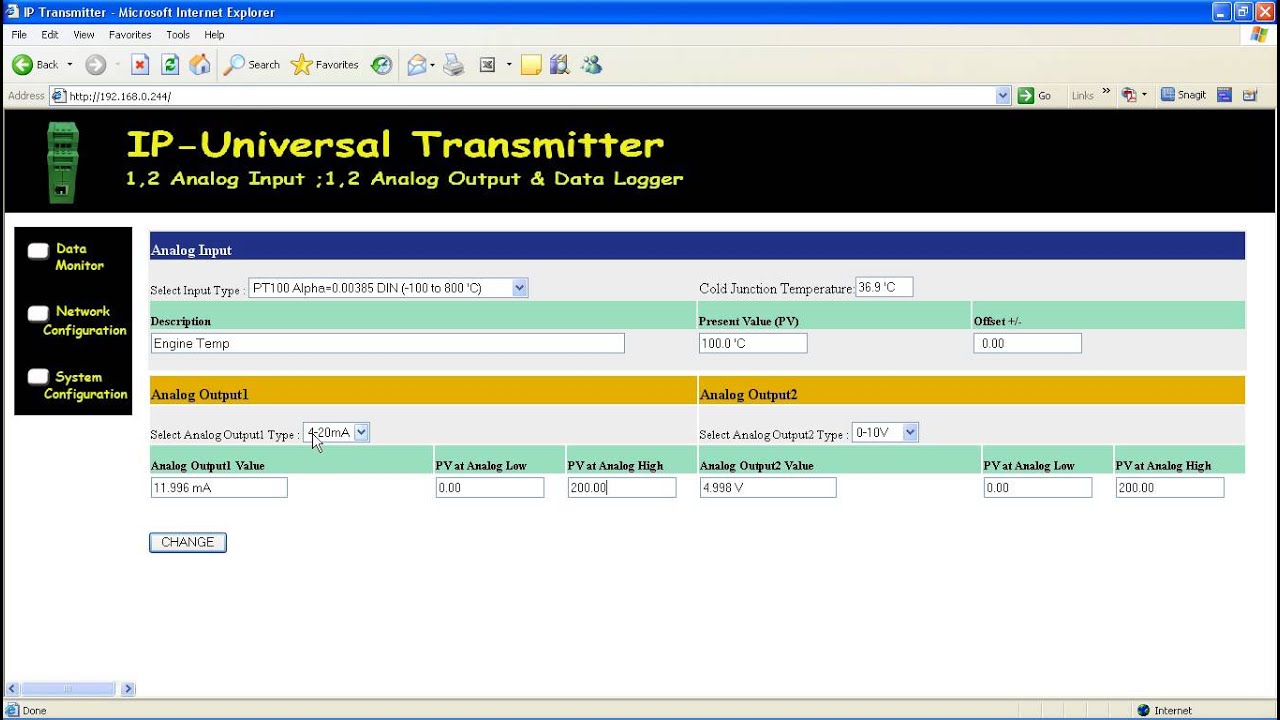
Task: Click the transmitter device logo image
Action: [x=63, y=161]
